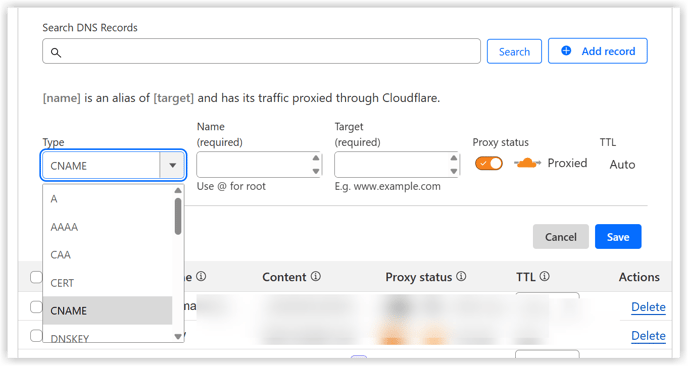The width and height of the screenshot is (688, 366).
Task: Check the select-all checkbox in table header
Action: click(x=36, y=277)
